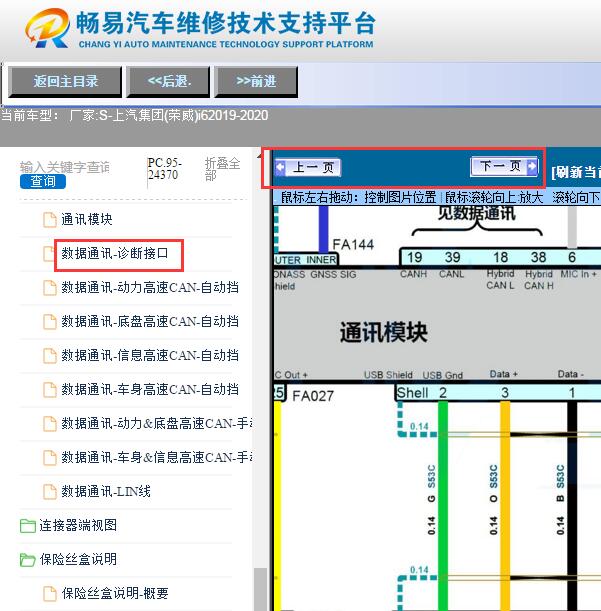Click the page icon beside 数据通讯-LIN线
601x611 pixels.
[49, 492]
